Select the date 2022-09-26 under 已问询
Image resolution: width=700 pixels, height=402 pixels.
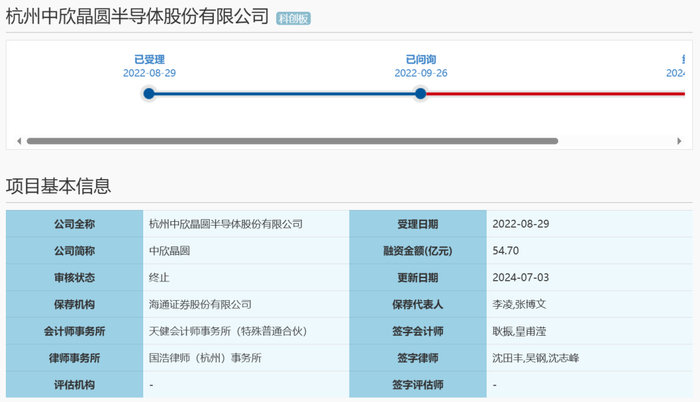click(421, 73)
